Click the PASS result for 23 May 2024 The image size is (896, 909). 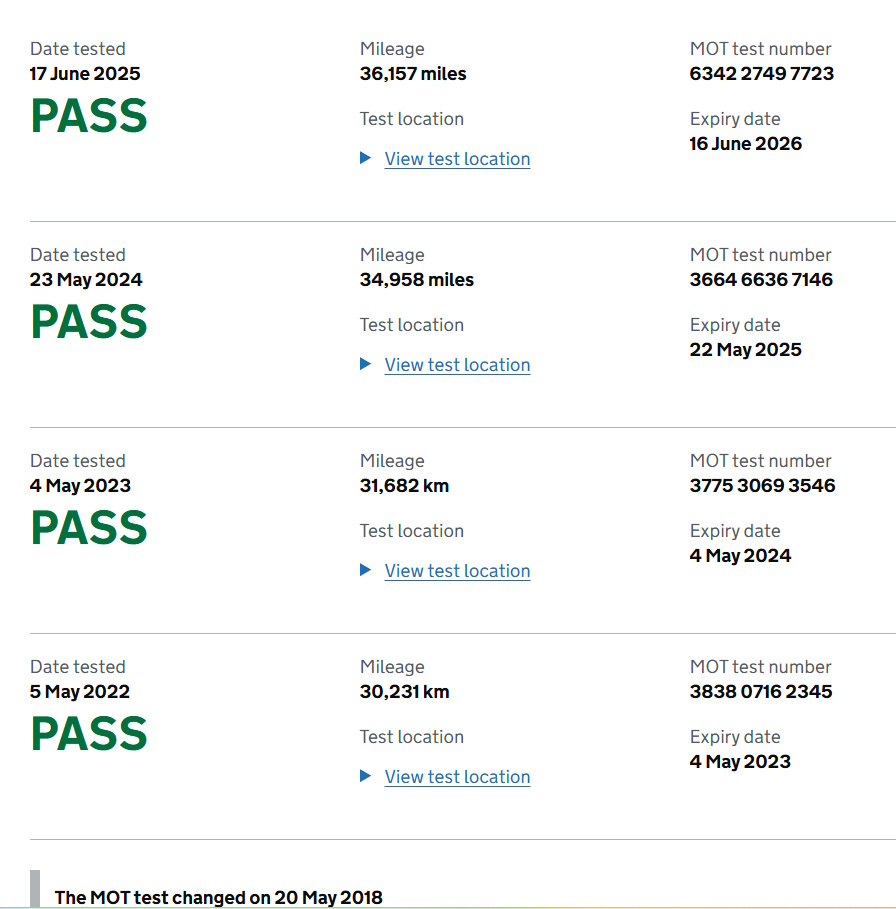pos(89,322)
